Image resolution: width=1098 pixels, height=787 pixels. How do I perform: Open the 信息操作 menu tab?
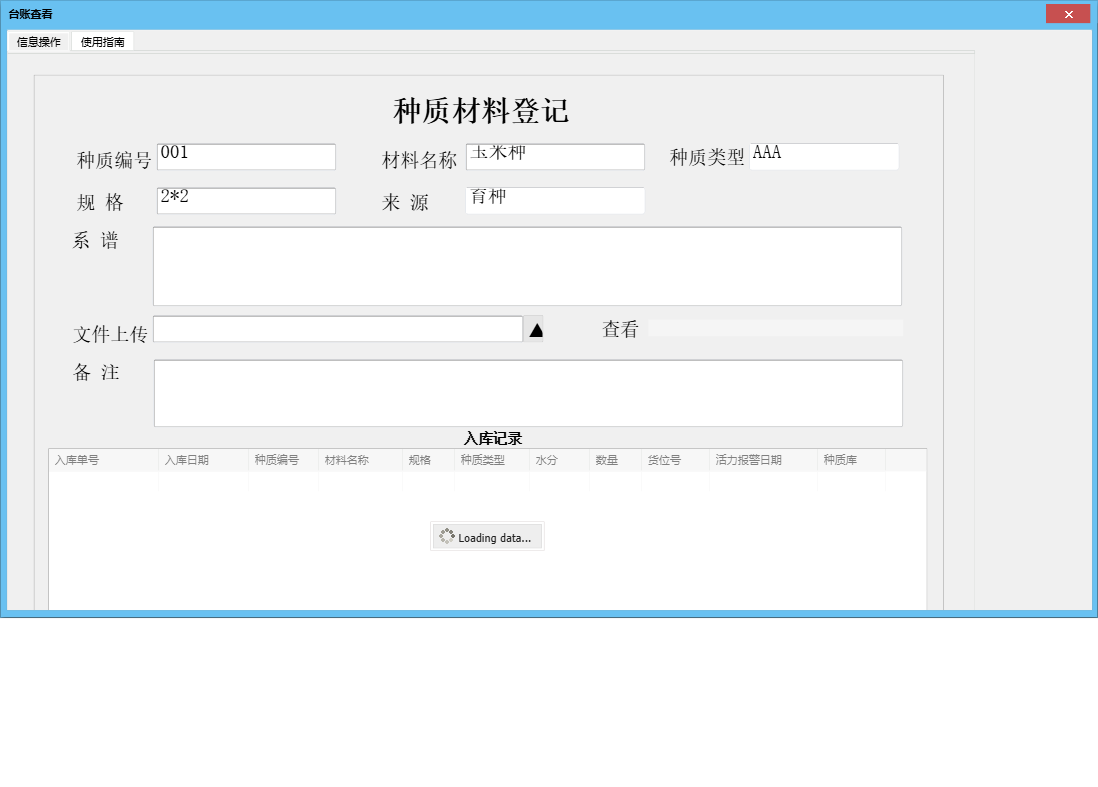pos(39,42)
